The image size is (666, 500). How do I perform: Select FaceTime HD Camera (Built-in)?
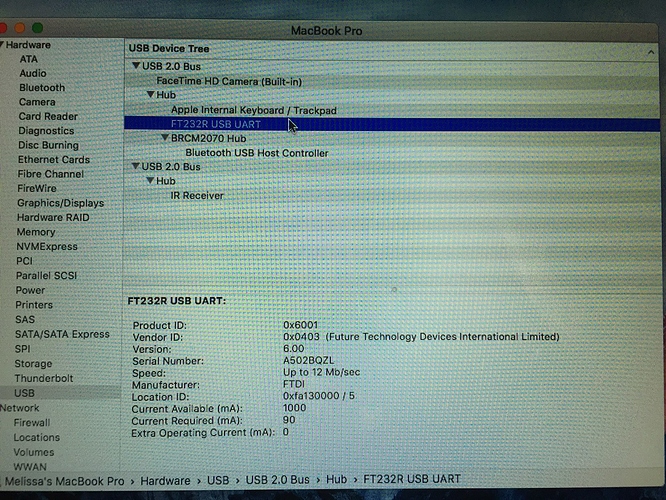pyautogui.click(x=229, y=81)
